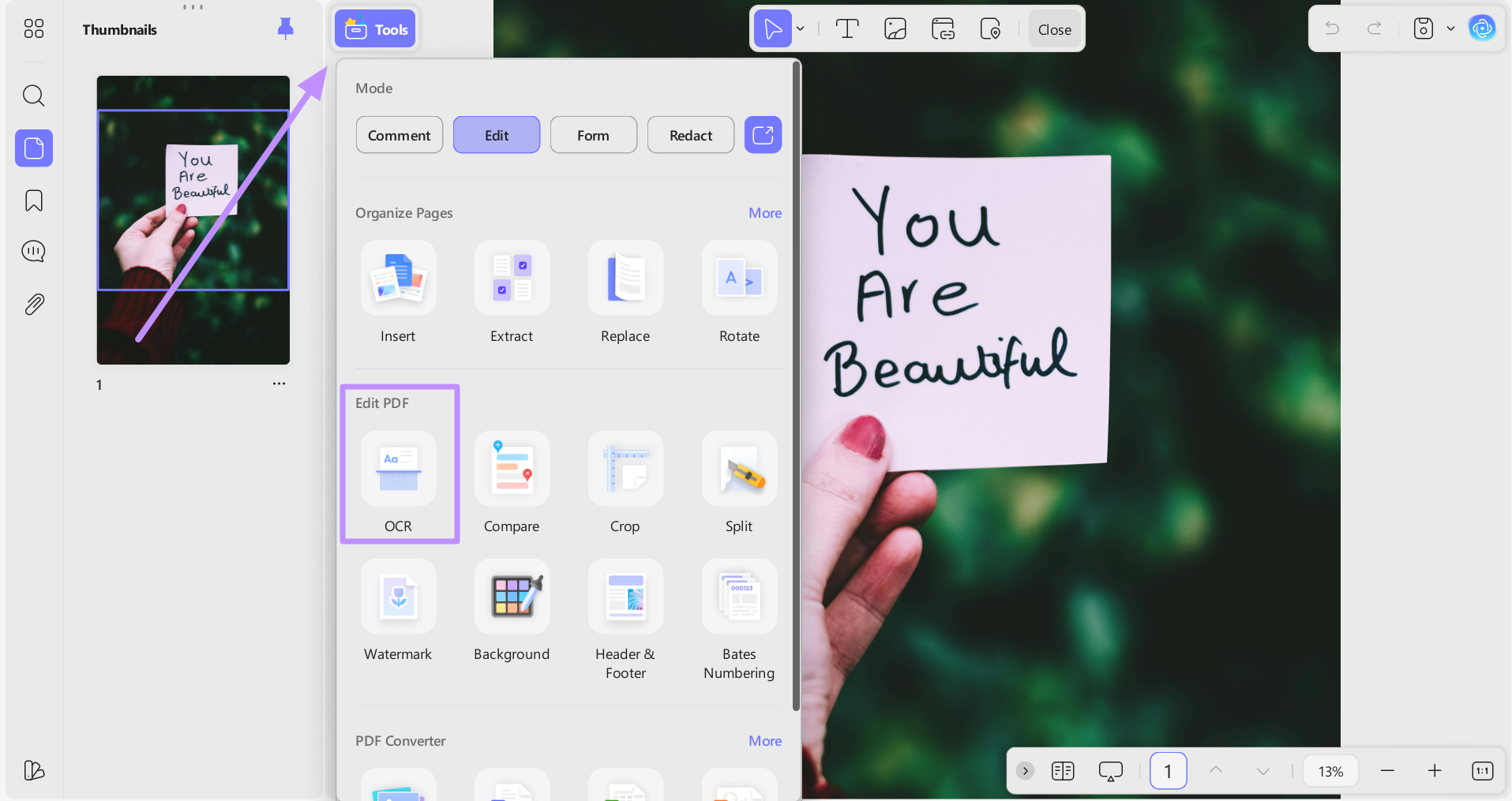Viewport: 1512px width, 801px height.
Task: Click the Close button in edit toolbar
Action: [x=1055, y=29]
